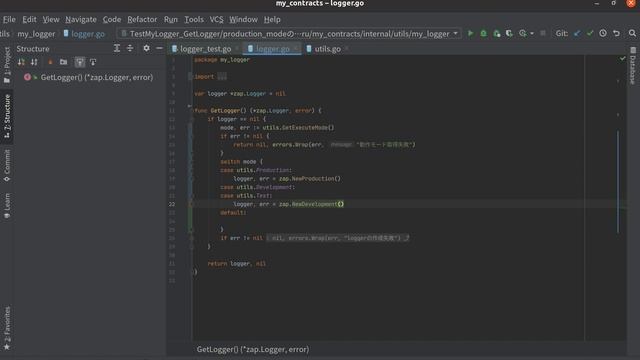The height and width of the screenshot is (360, 640).
Task: Open the Window menu
Action: point(243,19)
